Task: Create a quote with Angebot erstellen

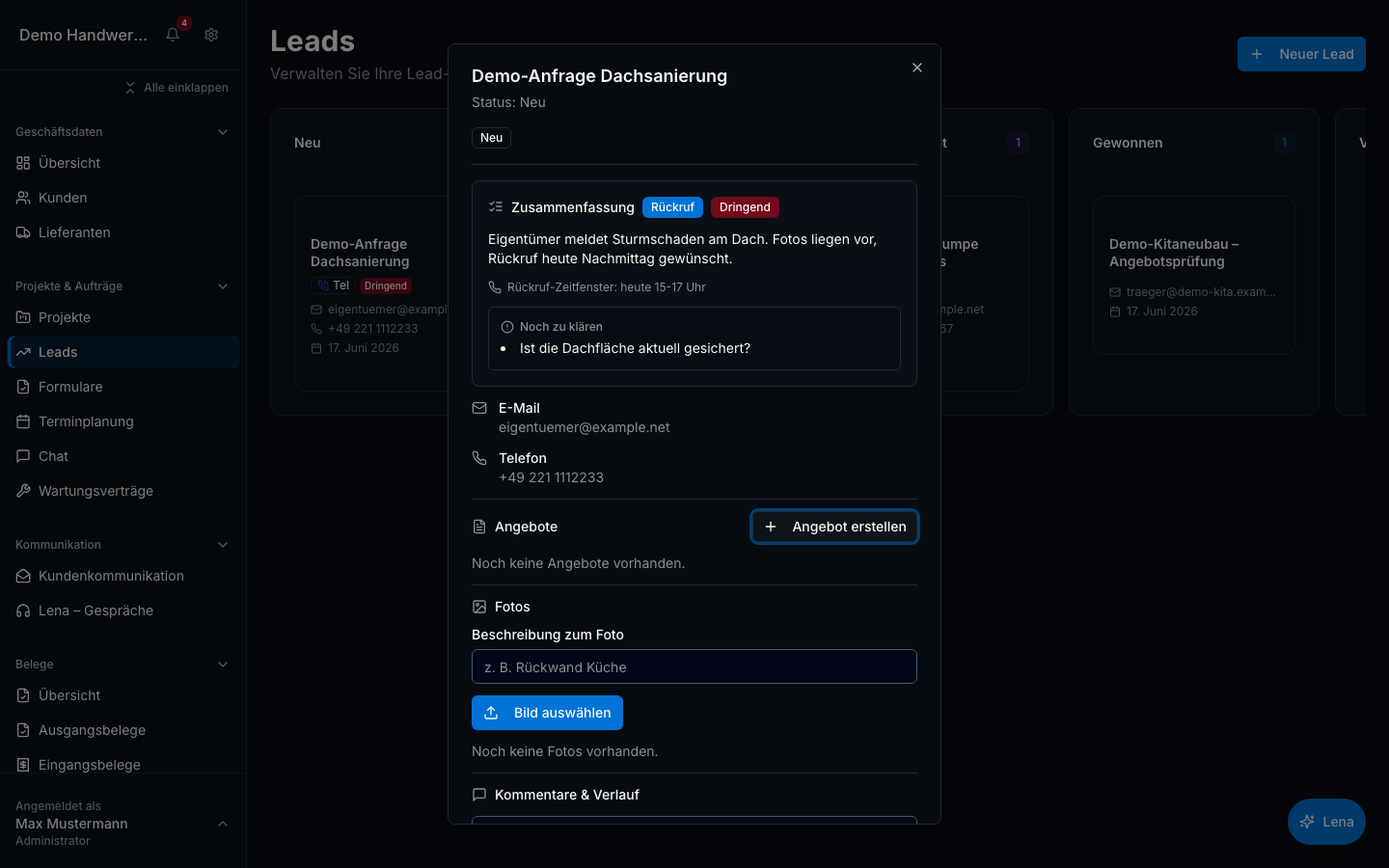Action: [834, 527]
